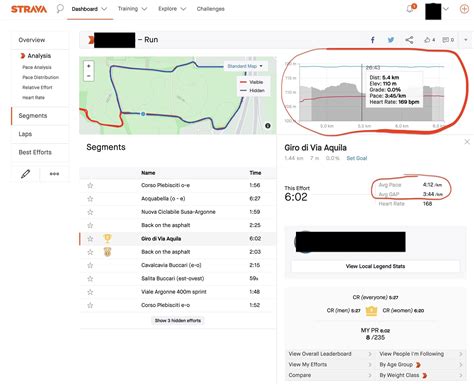Edit activity with pencil icon
The width and height of the screenshot is (474, 384).
point(25,174)
